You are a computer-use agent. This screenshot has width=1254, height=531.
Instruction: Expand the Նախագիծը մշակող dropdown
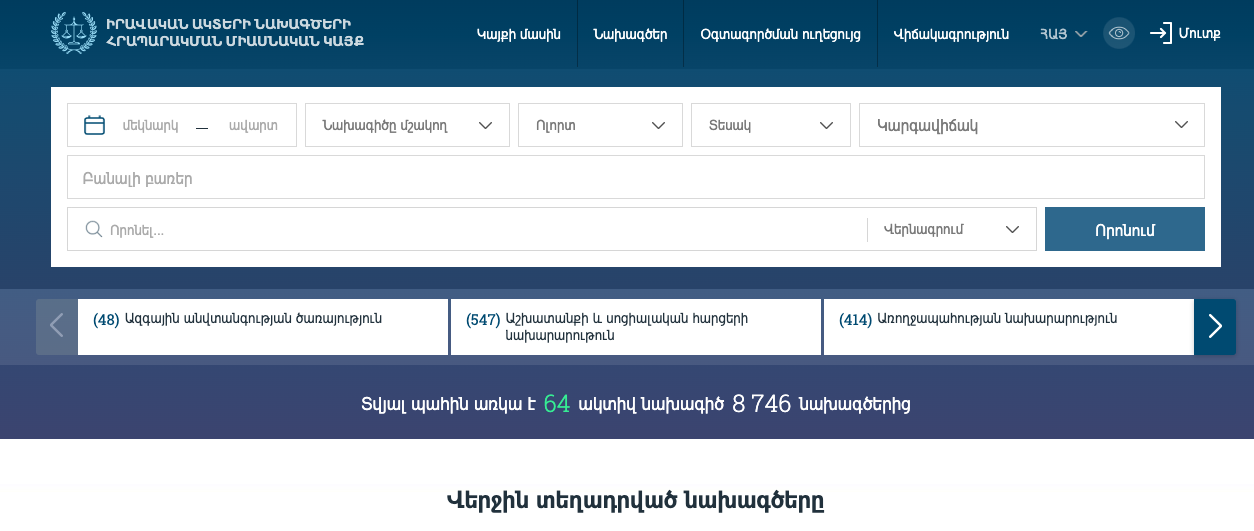tap(406, 125)
